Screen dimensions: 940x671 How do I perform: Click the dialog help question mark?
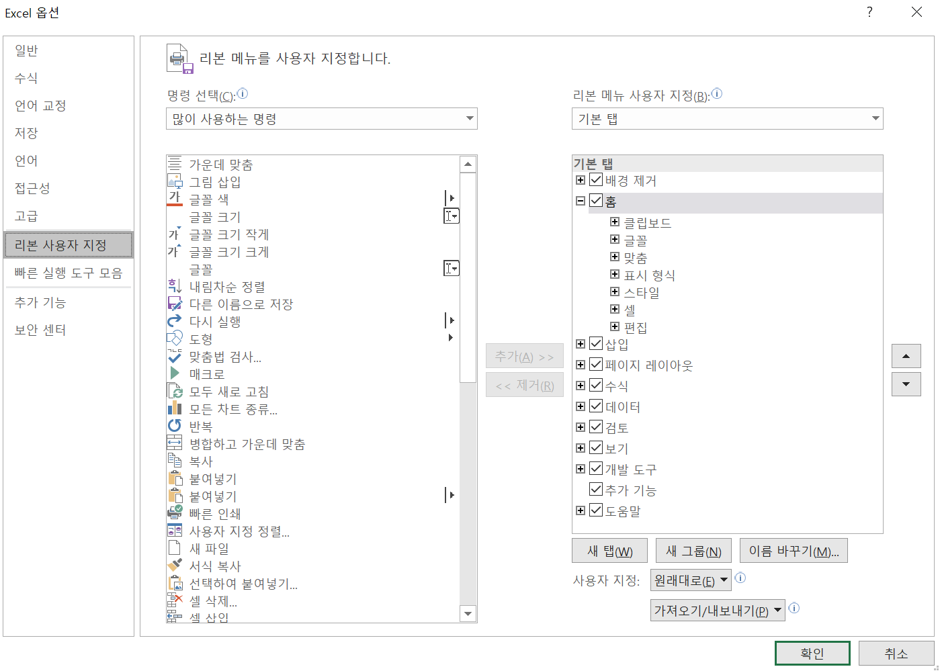[869, 12]
